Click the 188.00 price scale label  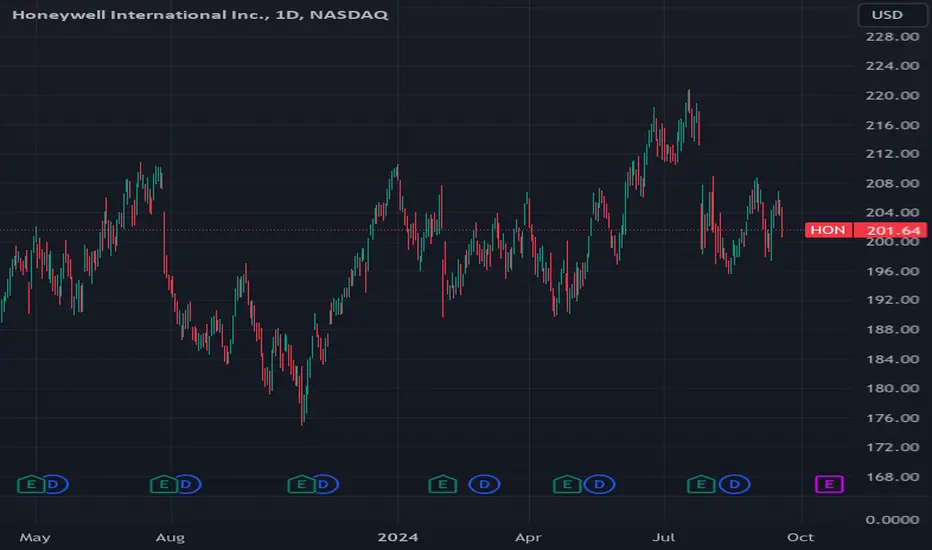[892, 330]
